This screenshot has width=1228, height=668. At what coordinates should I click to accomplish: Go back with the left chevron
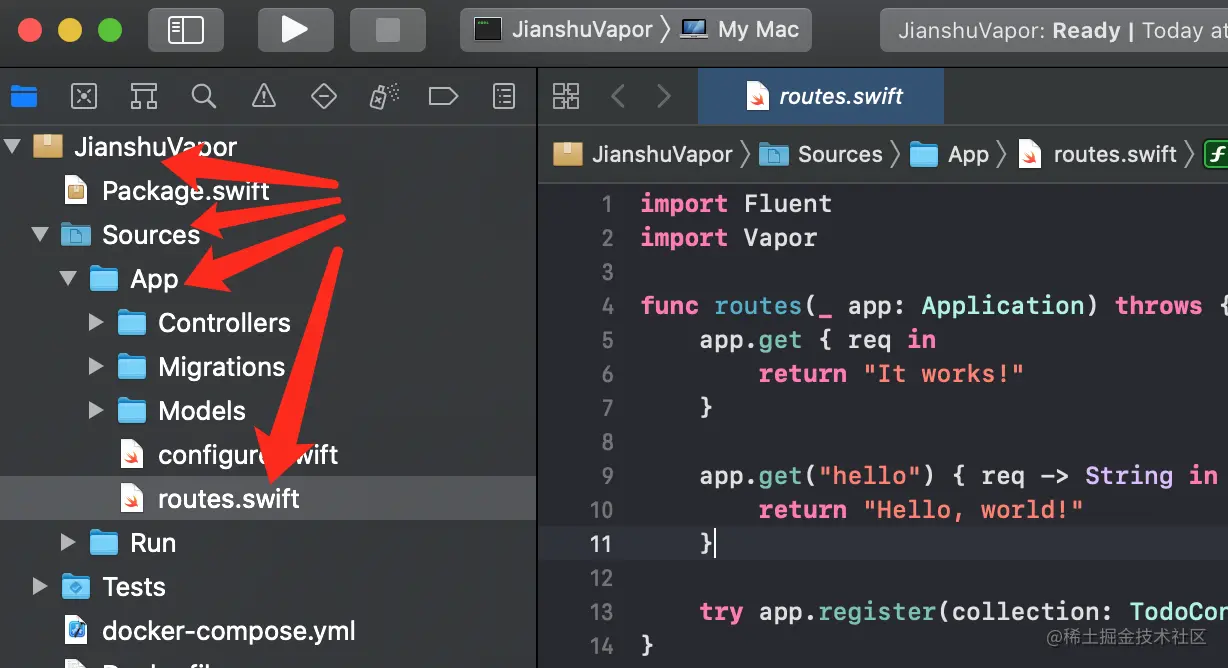618,96
